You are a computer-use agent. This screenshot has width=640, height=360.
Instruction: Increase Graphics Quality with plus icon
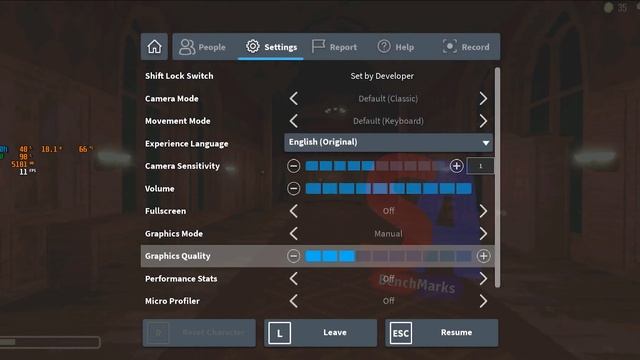coord(483,256)
